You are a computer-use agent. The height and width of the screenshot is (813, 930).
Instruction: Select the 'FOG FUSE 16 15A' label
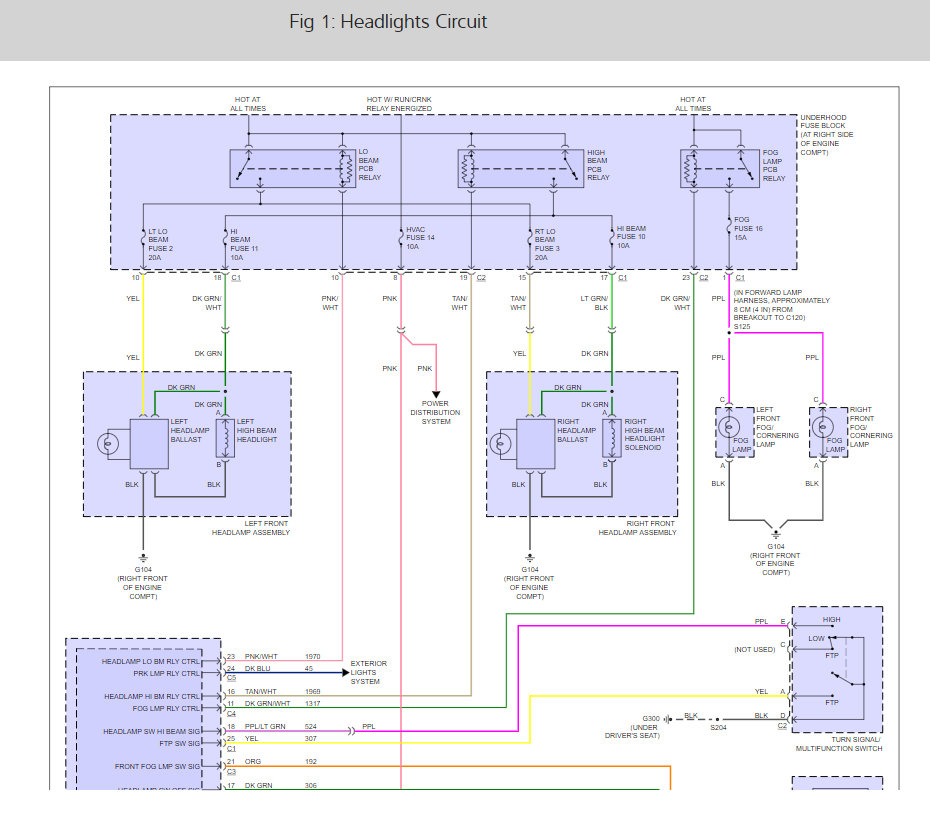(749, 228)
